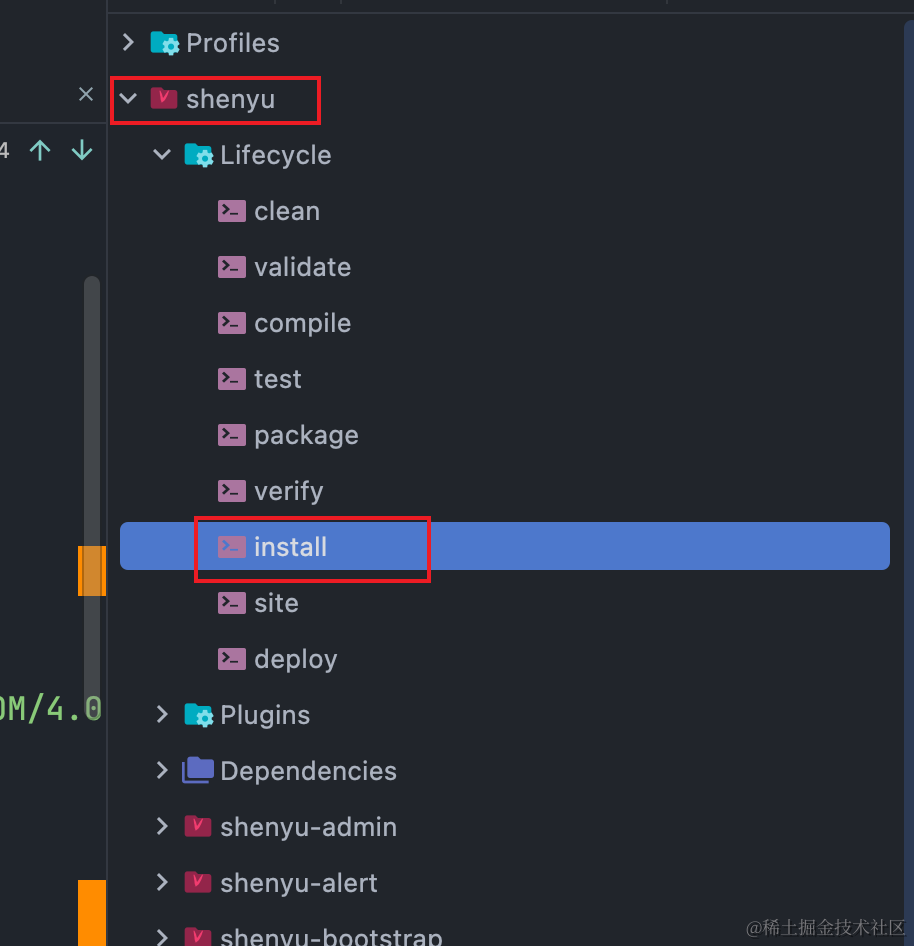Select the shenyu root project label
The width and height of the screenshot is (914, 946).
point(230,100)
